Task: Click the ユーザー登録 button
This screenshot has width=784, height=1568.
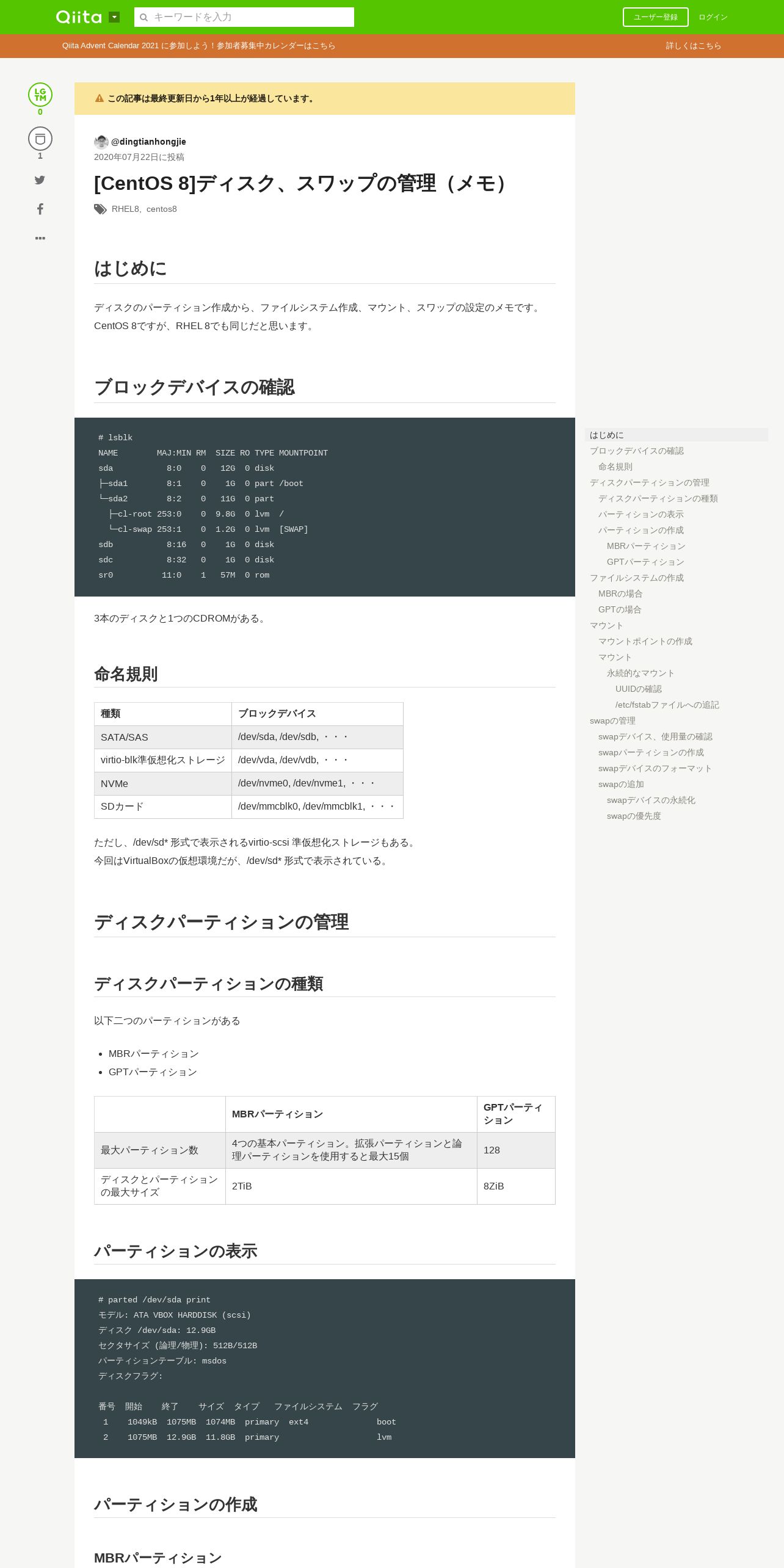Action: (x=656, y=17)
